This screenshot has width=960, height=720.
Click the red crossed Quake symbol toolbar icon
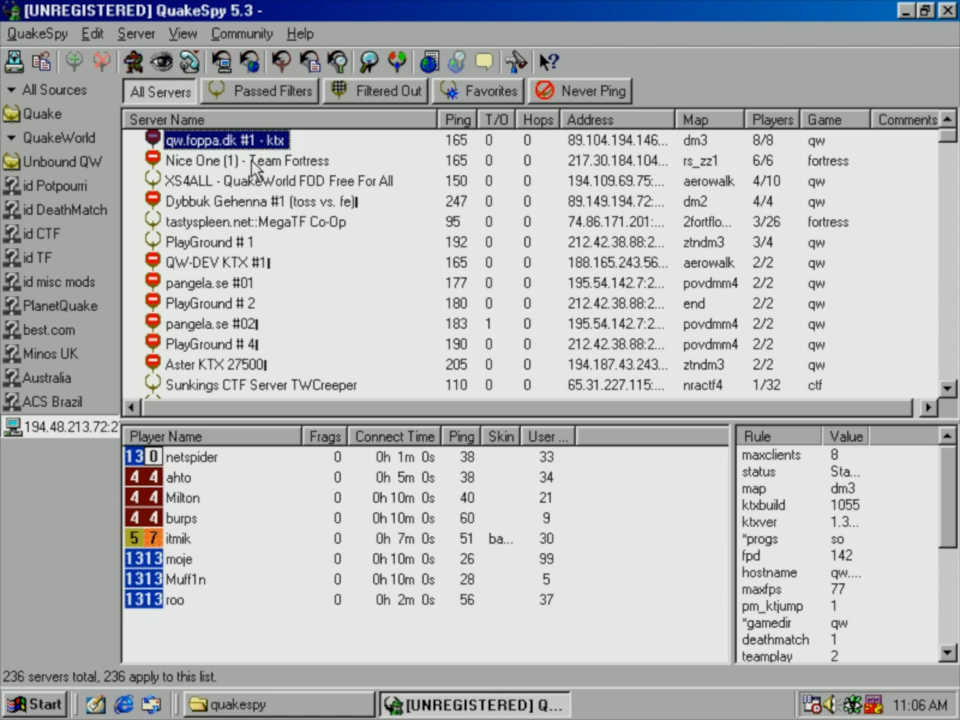102,61
